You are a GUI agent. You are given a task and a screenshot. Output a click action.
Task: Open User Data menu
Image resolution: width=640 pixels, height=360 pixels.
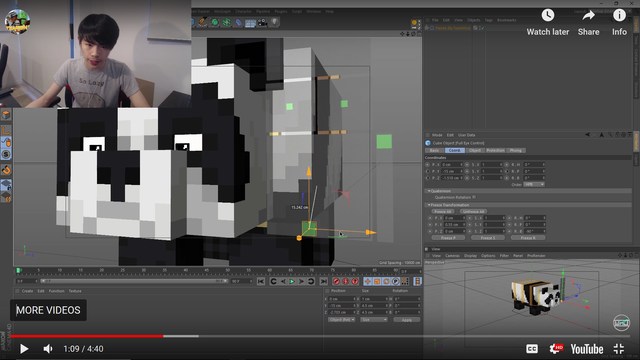(467, 135)
